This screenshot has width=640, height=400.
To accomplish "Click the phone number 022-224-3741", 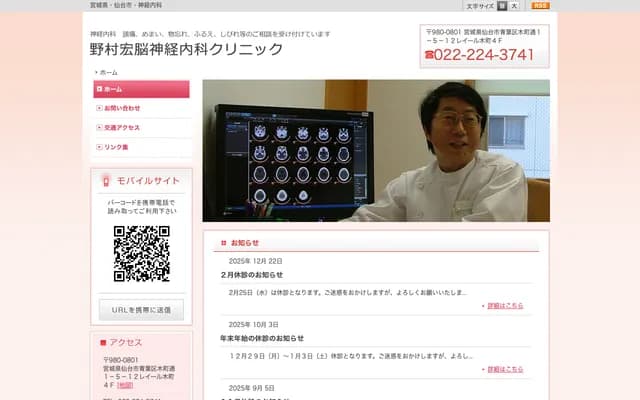I will click(484, 55).
